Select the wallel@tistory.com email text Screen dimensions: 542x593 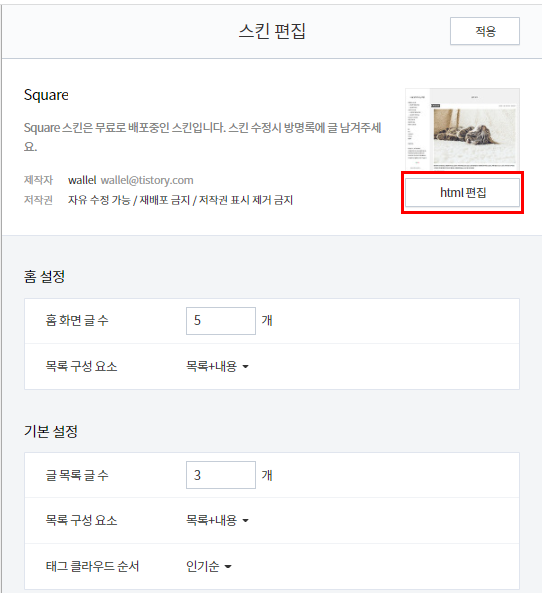point(147,180)
